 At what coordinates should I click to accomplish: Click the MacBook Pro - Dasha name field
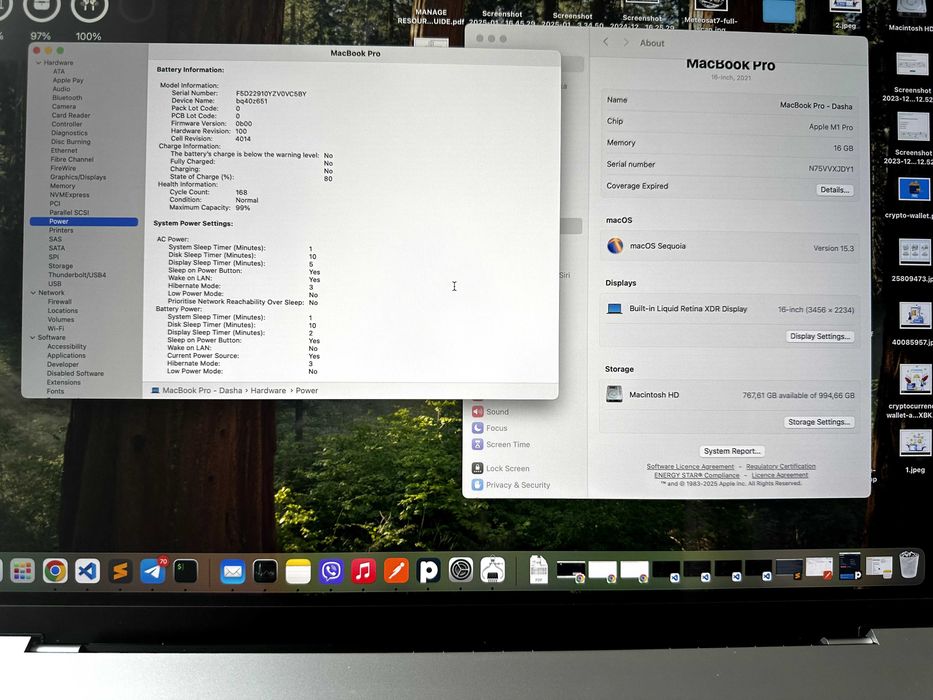point(730,103)
